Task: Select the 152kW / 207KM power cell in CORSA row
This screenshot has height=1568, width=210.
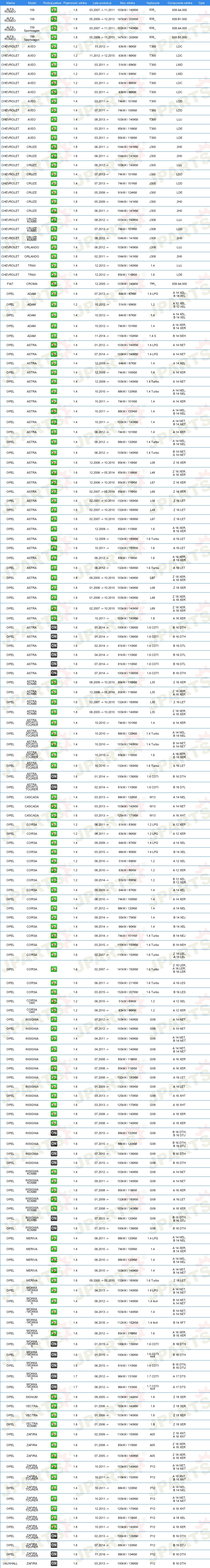Action: point(128,992)
